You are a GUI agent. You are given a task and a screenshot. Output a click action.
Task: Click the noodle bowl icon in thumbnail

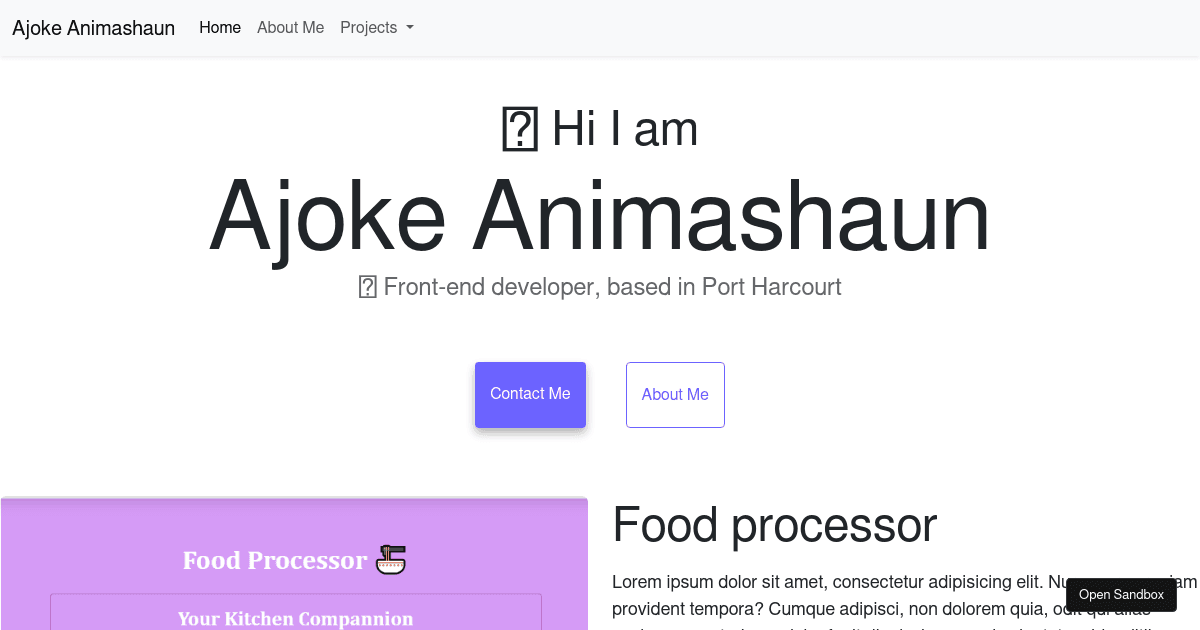391,560
